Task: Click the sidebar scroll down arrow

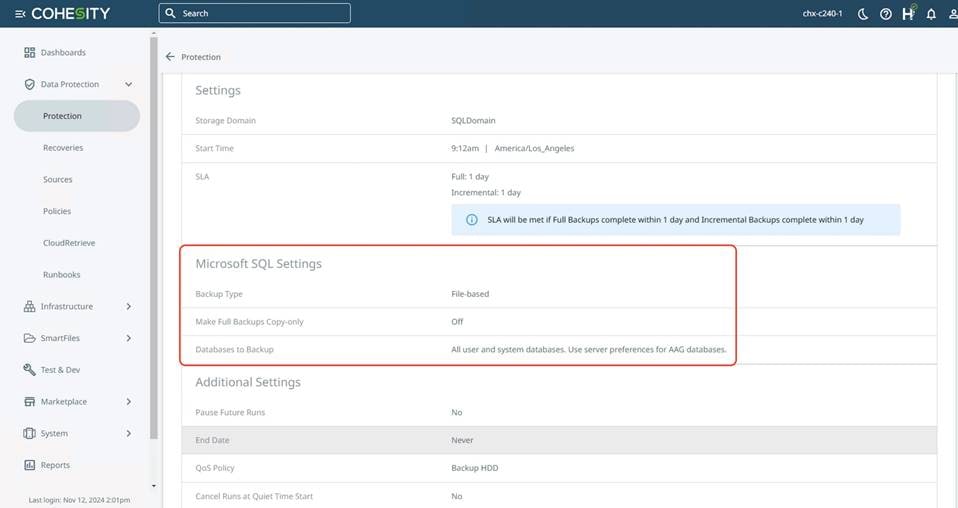Action: [x=153, y=487]
